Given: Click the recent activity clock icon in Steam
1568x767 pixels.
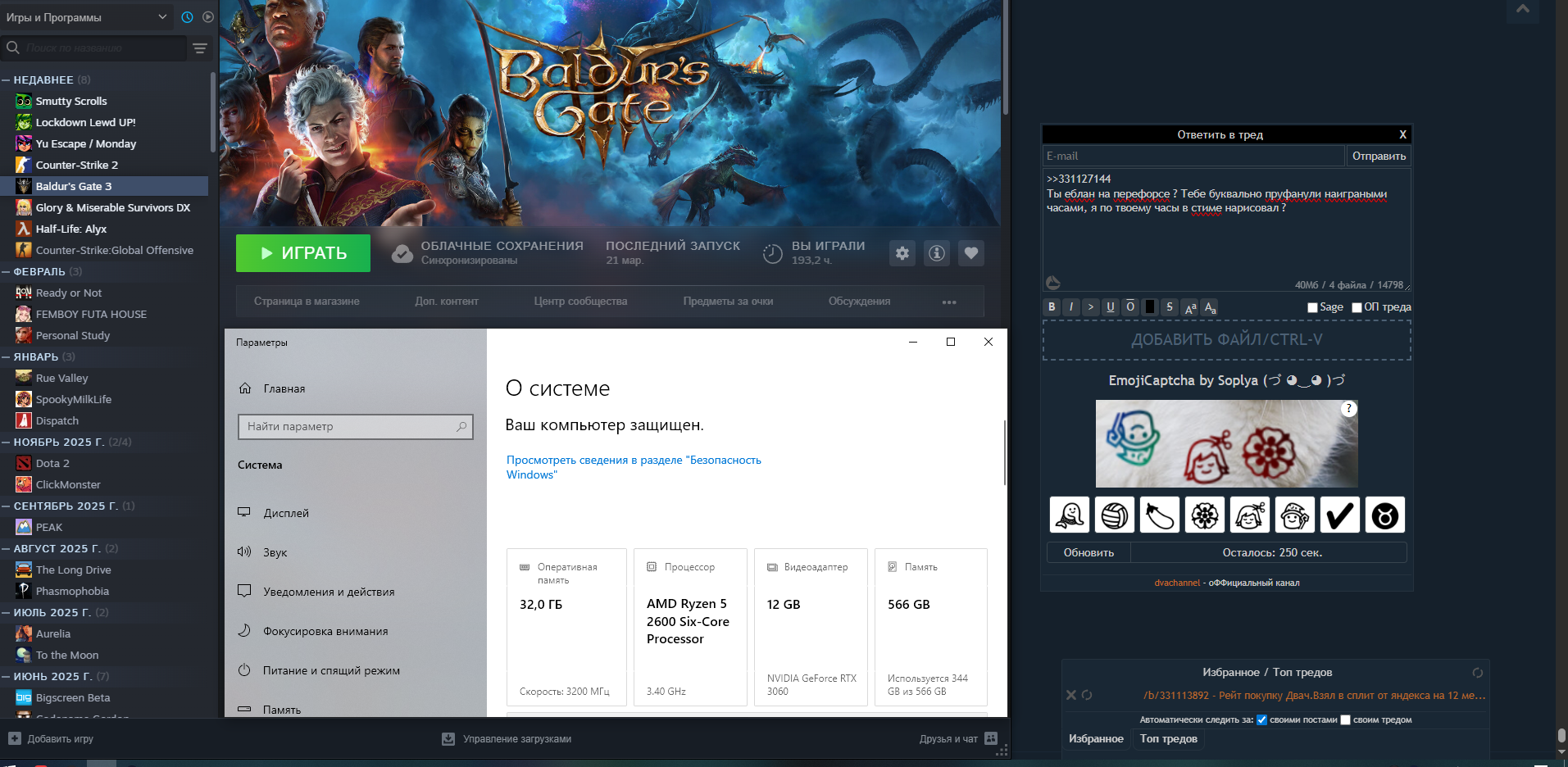Looking at the screenshot, I should 188,17.
